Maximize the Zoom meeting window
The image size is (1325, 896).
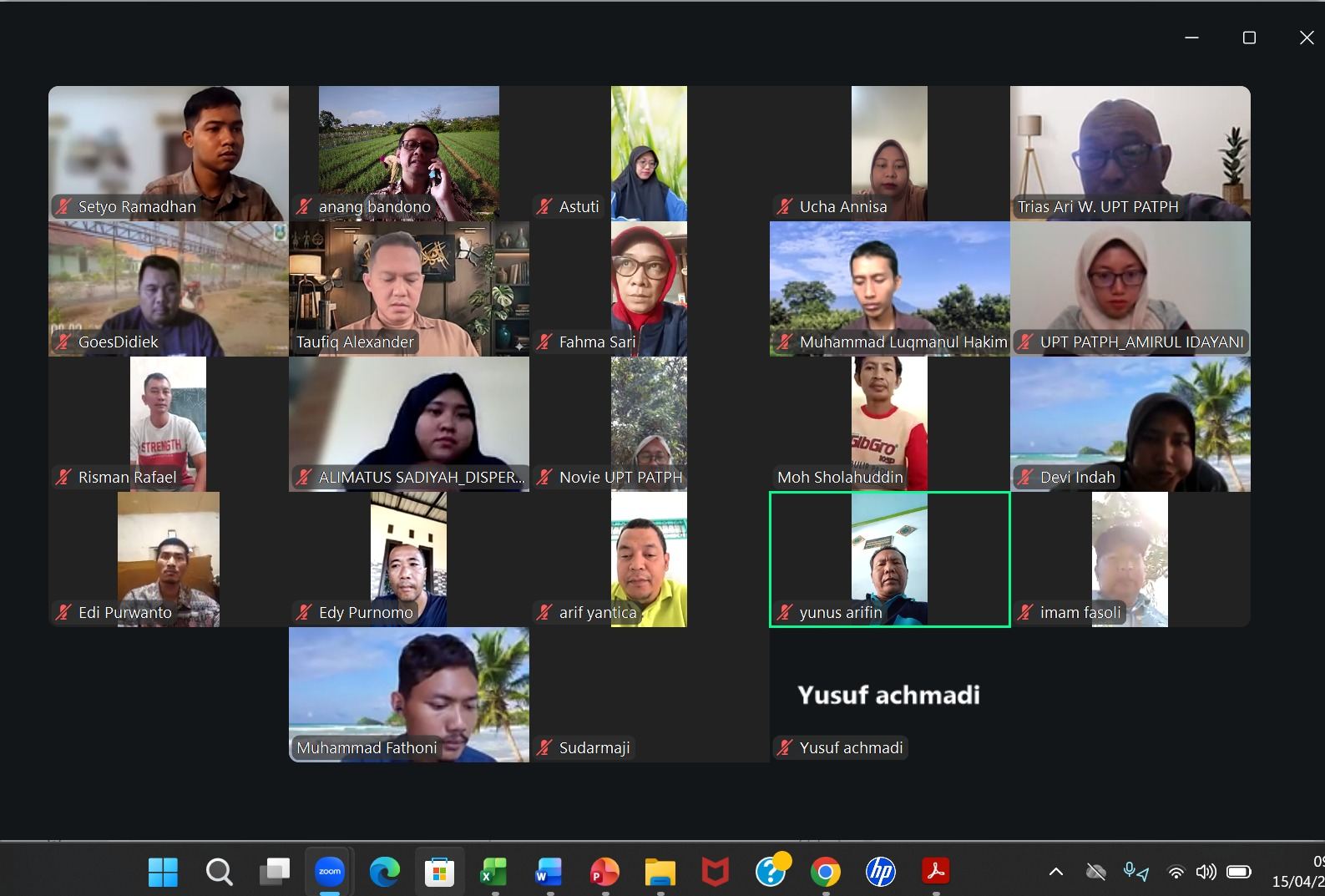pos(1249,38)
